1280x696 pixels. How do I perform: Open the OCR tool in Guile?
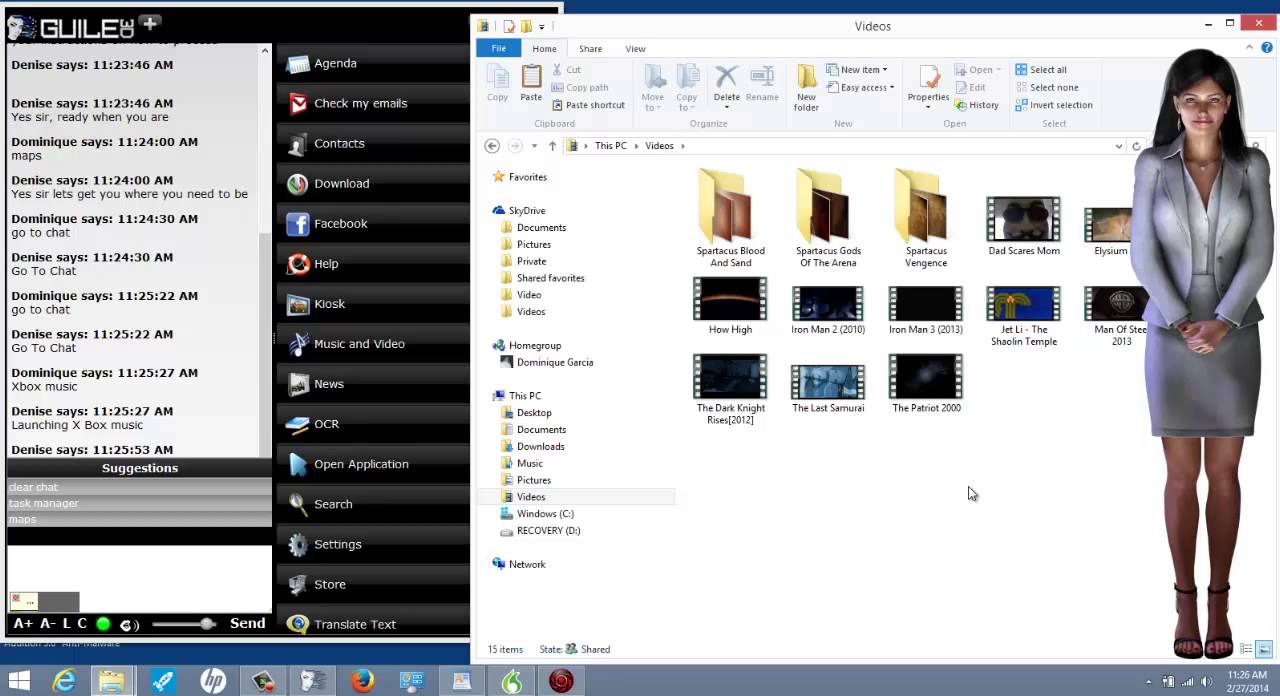(x=372, y=423)
